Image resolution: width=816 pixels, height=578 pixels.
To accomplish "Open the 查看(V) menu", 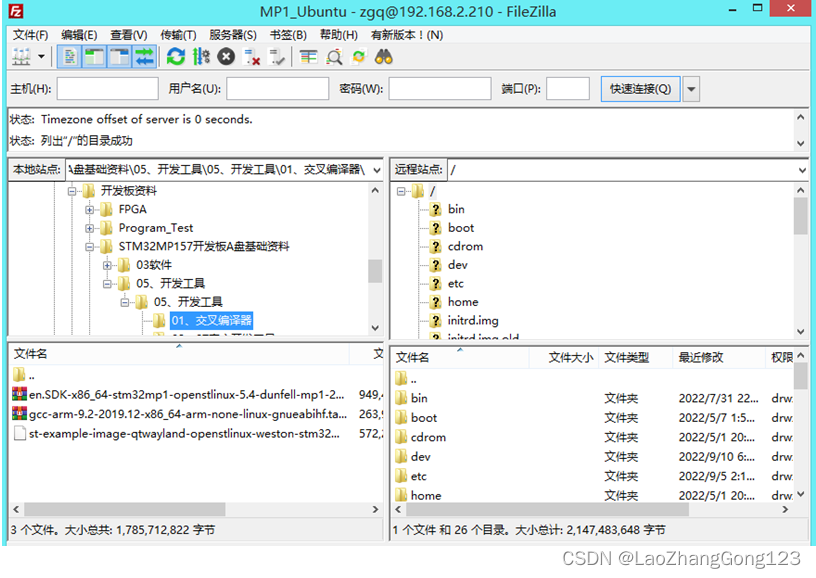I will [x=129, y=35].
